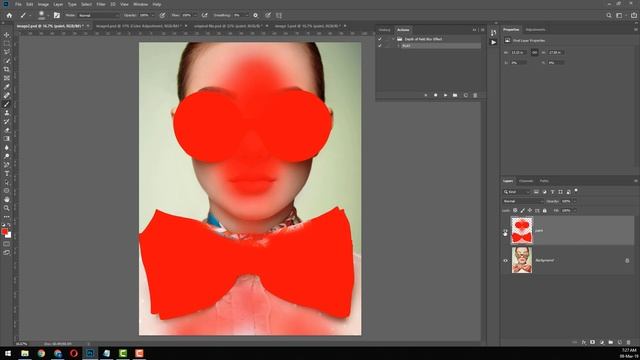Hide the Background layer
The width and height of the screenshot is (640, 360).
(505, 260)
